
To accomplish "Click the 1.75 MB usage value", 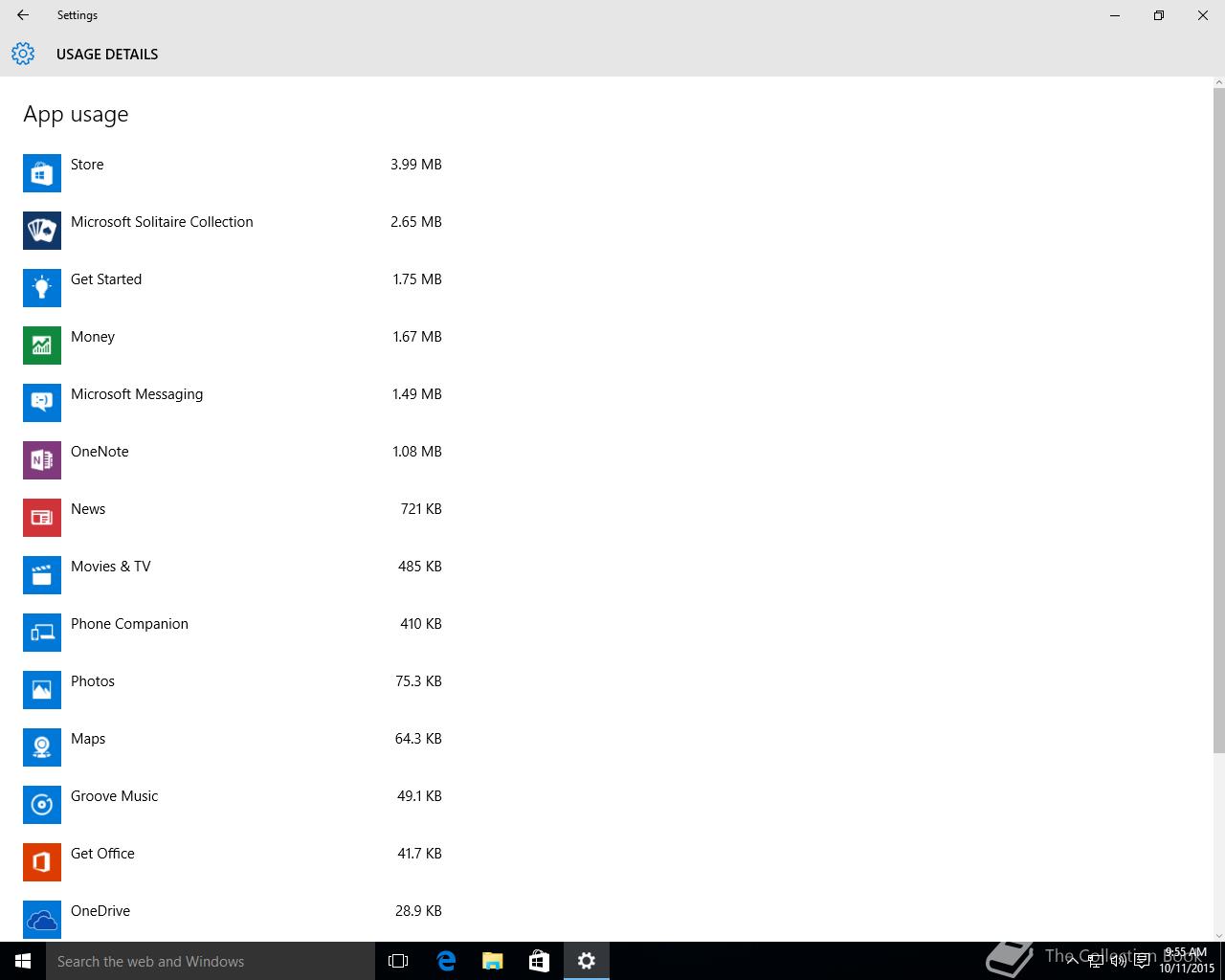I will click(x=417, y=279).
